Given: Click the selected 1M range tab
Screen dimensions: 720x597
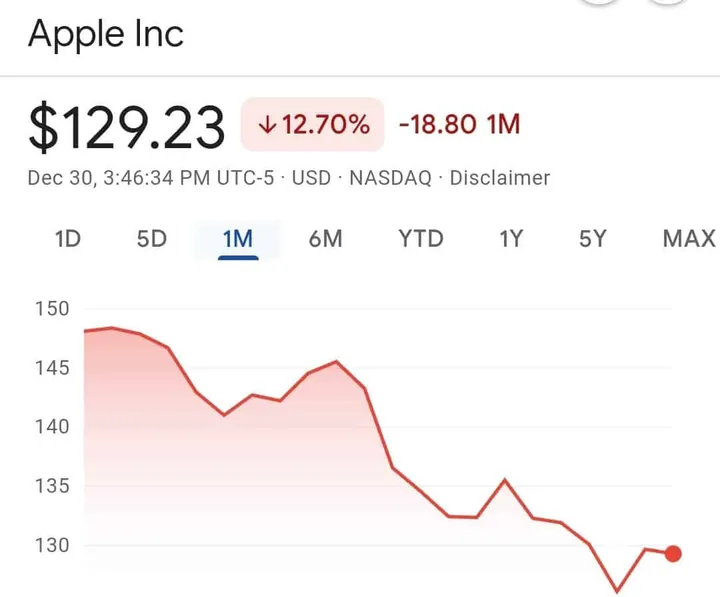Looking at the screenshot, I should [238, 239].
